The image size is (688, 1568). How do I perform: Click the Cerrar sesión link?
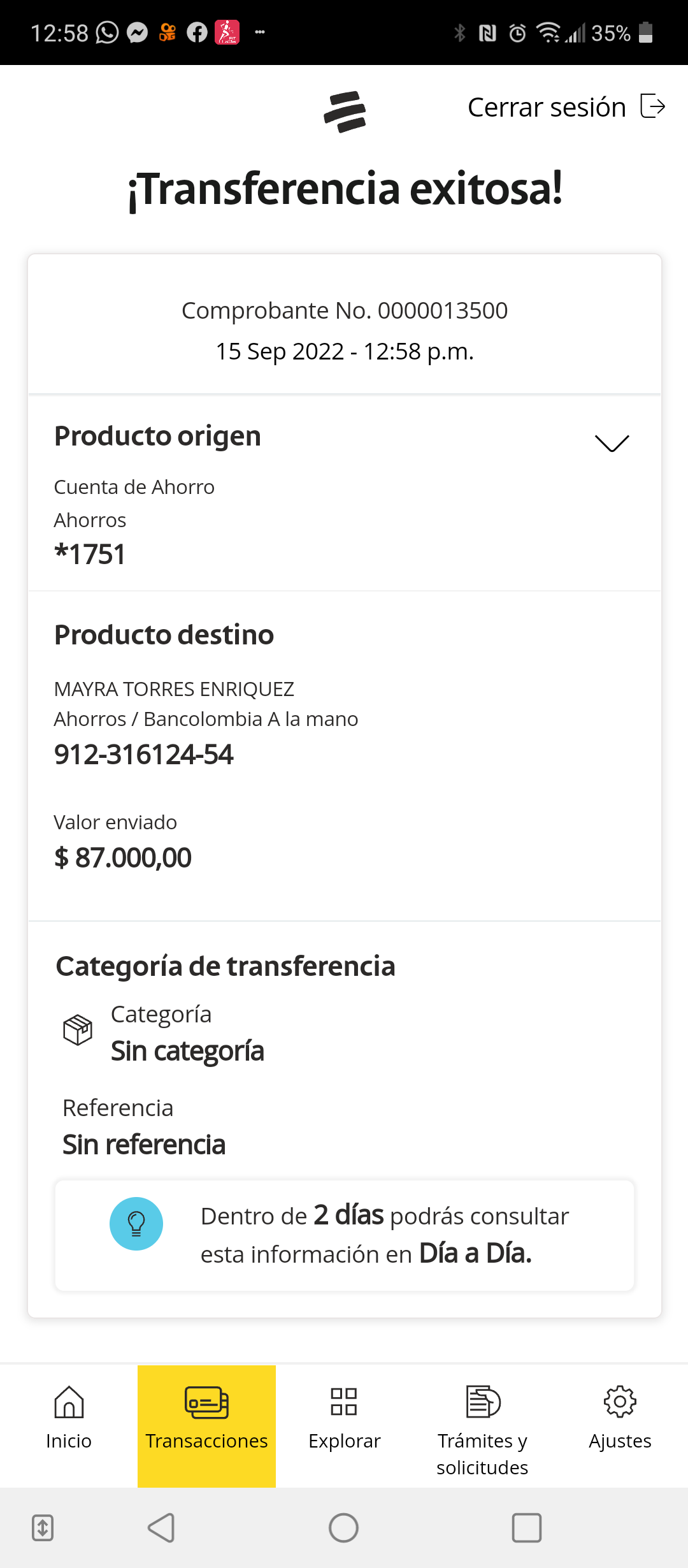[547, 107]
